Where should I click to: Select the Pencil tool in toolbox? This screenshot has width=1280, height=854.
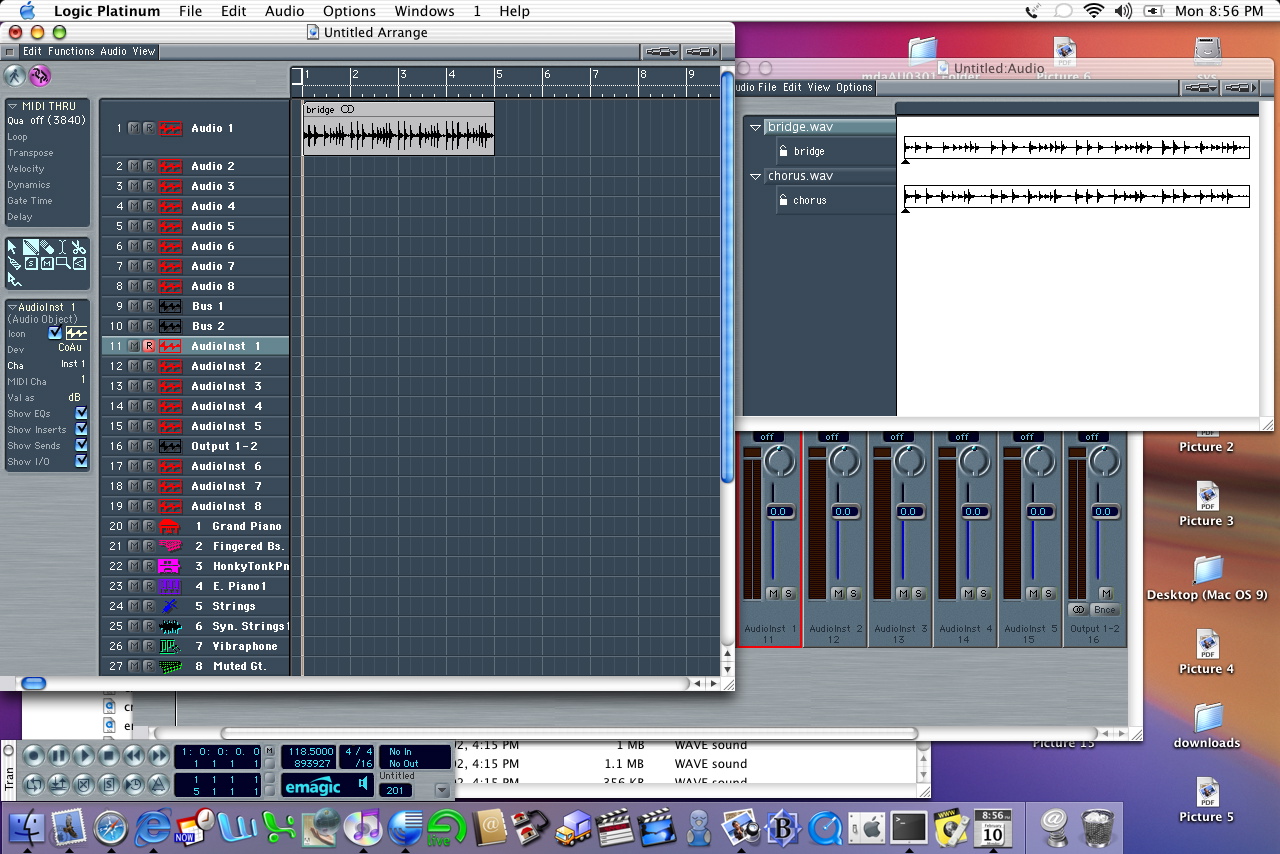(30, 247)
